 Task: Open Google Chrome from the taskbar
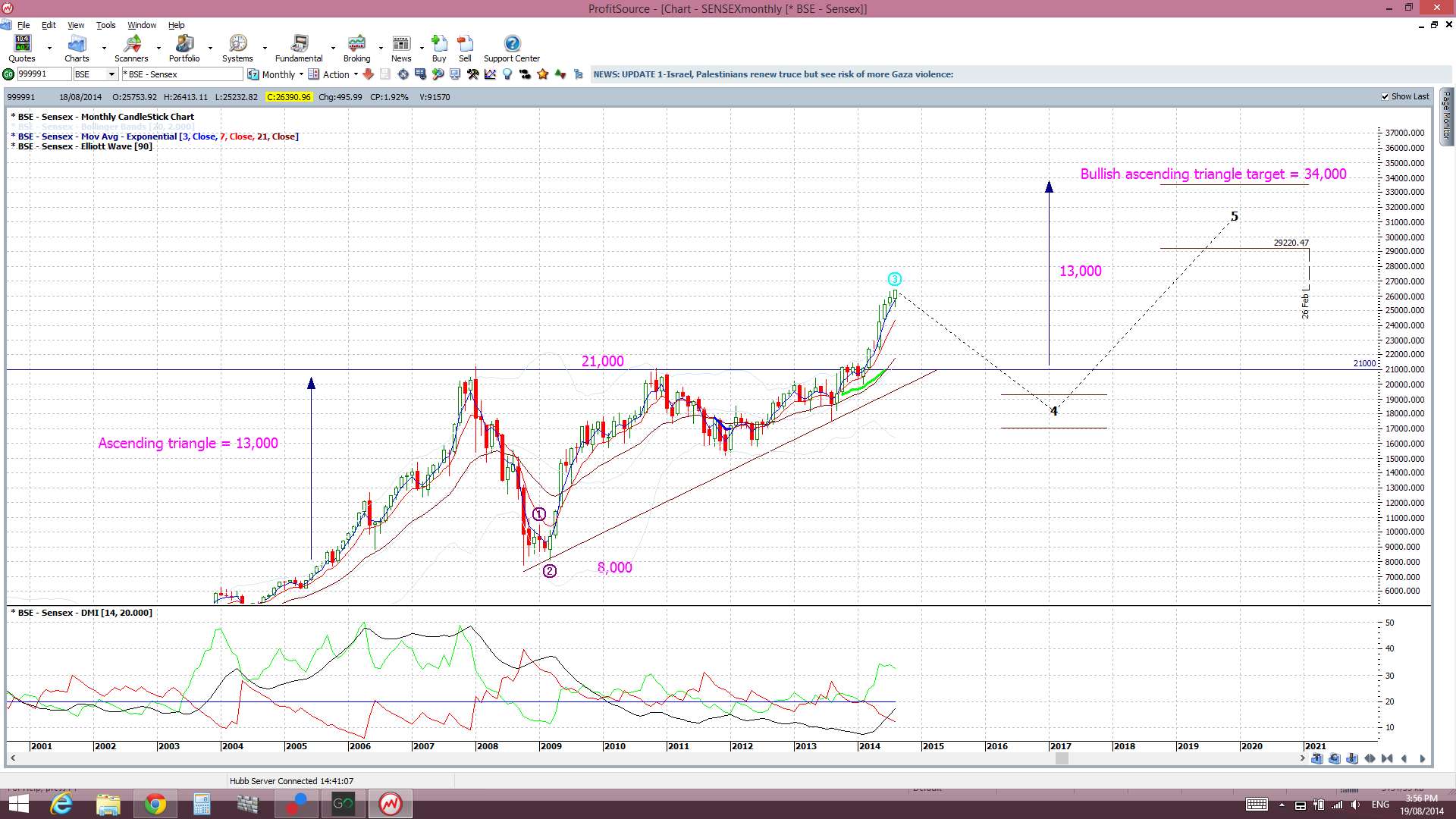click(x=155, y=804)
